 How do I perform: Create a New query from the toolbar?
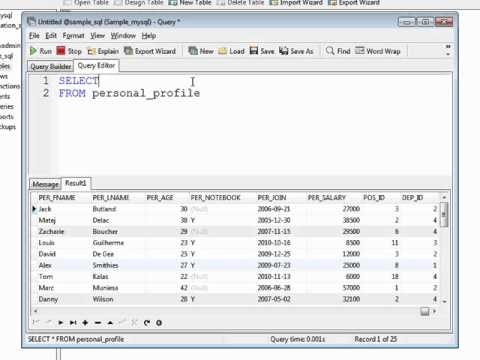(x=201, y=51)
